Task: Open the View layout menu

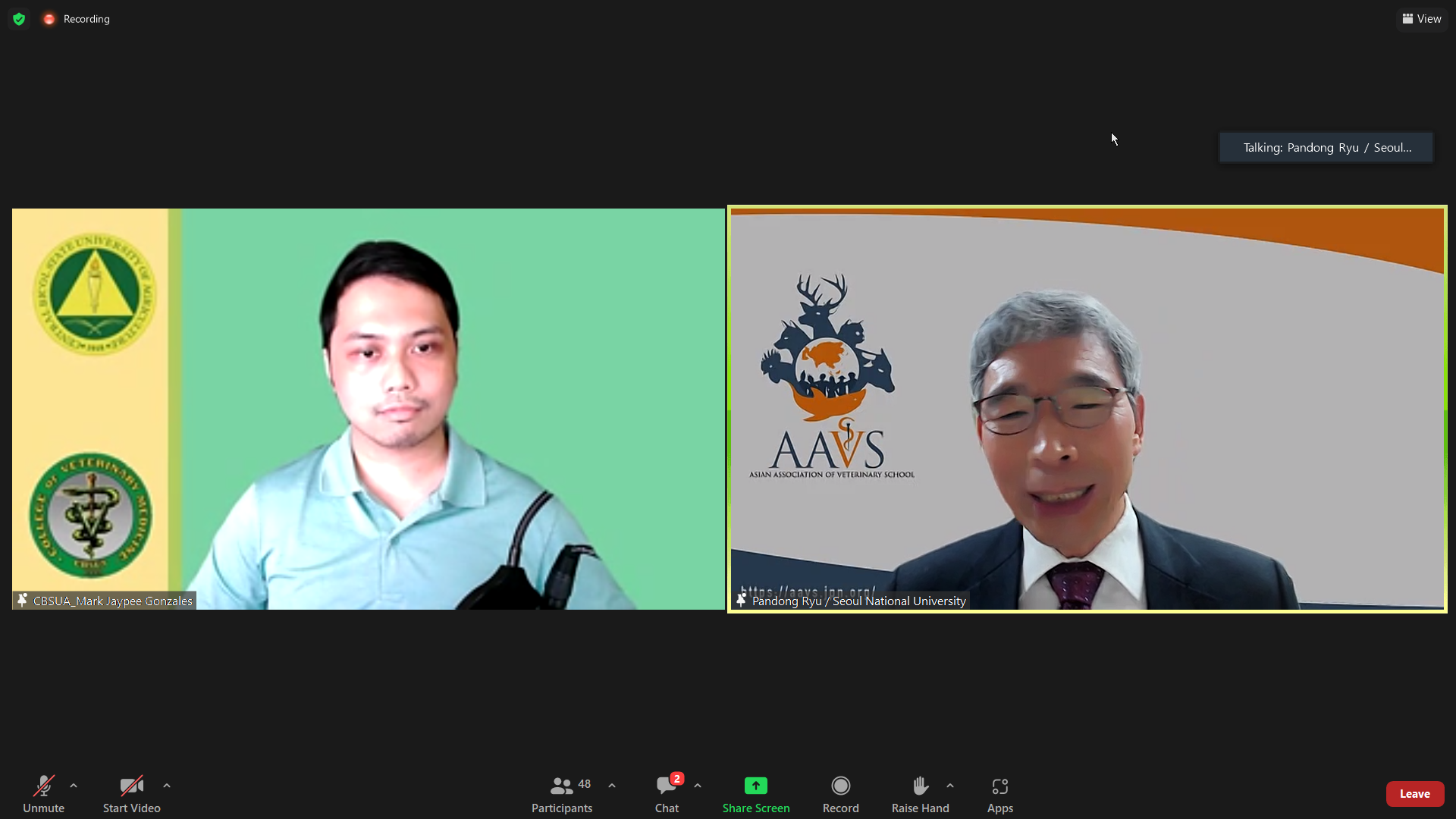Action: pos(1422,19)
